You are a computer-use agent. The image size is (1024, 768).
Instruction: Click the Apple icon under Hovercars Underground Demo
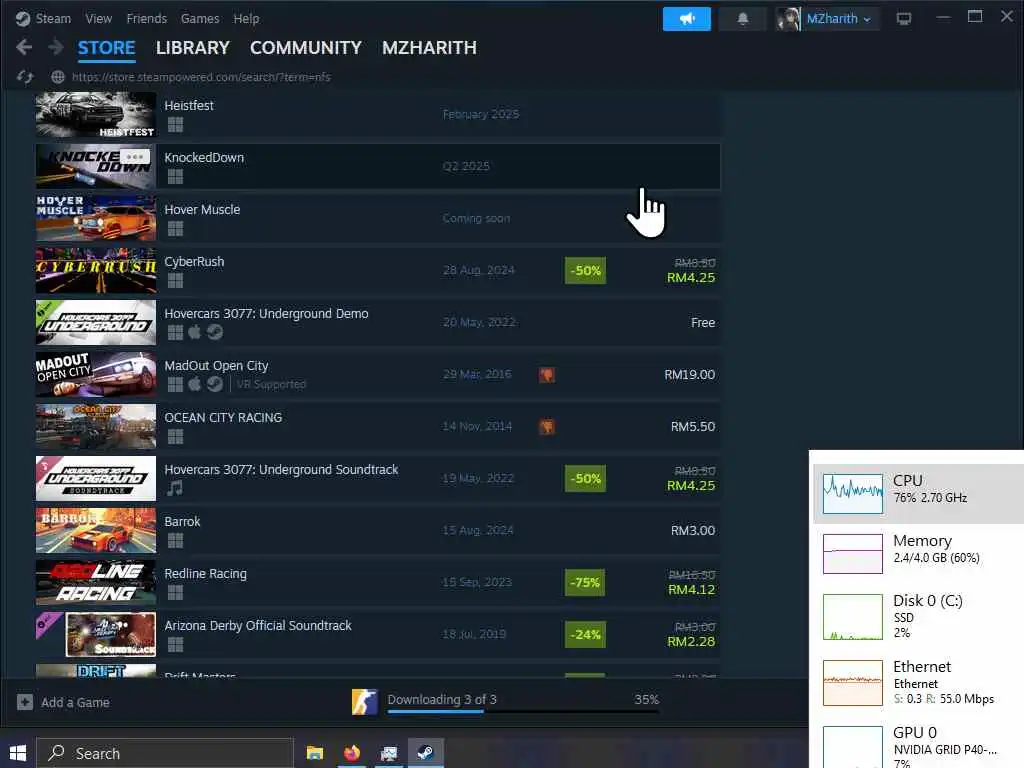tap(195, 332)
